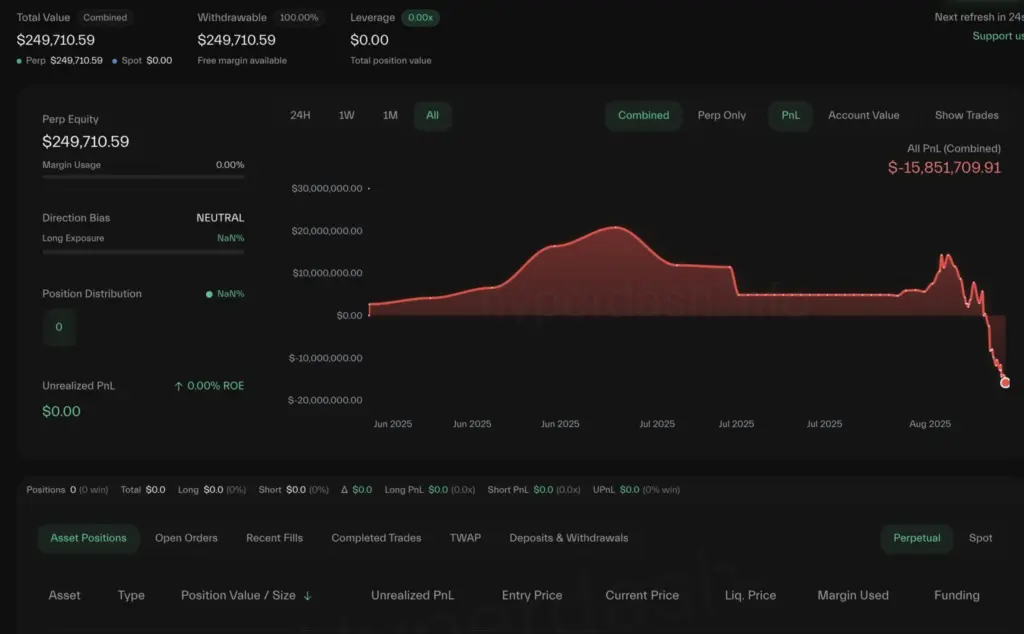This screenshot has width=1024, height=634.
Task: Click the green dot in Position Distribution
Action: click(209, 295)
